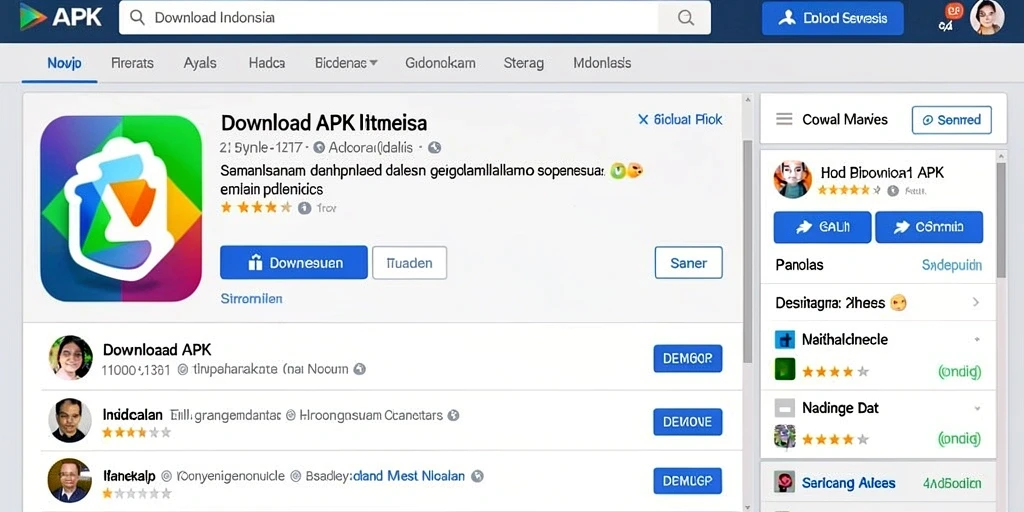Click the large colorful app icon
Image resolution: width=1024 pixels, height=512 pixels.
tap(121, 208)
